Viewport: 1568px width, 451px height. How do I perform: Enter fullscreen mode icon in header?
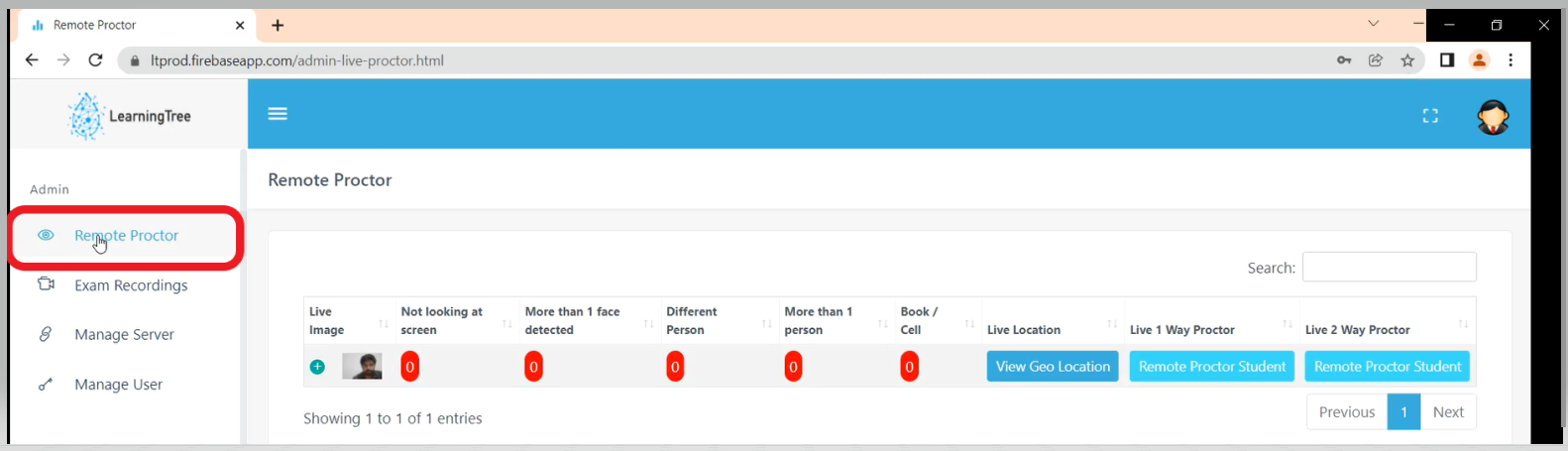tap(1429, 116)
